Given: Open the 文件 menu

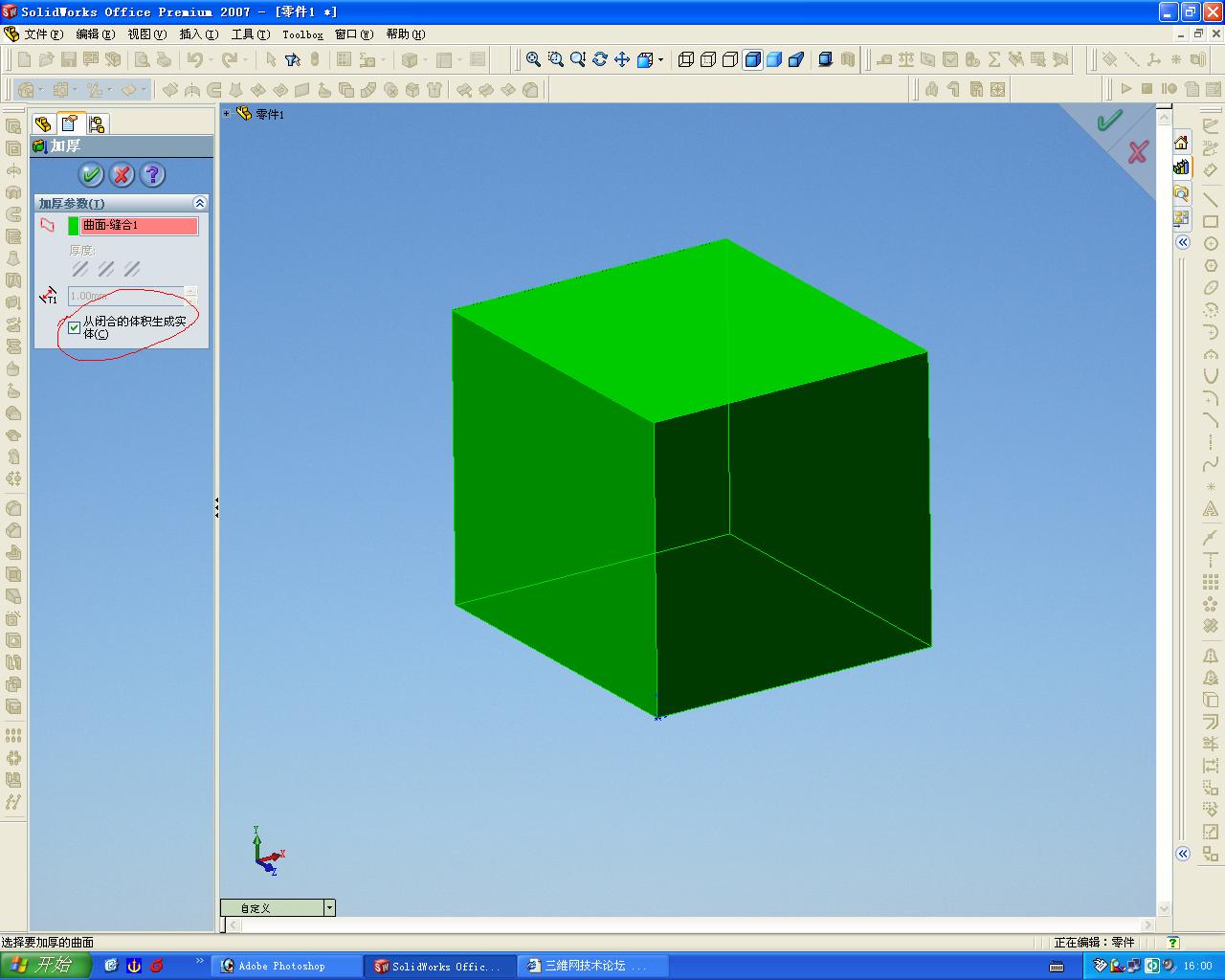Looking at the screenshot, I should tap(44, 34).
